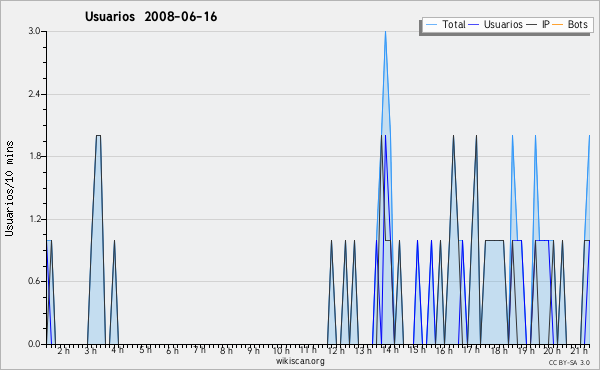600x370 pixels.
Task: Click the '9 h' x-axis label
Action: [253, 351]
